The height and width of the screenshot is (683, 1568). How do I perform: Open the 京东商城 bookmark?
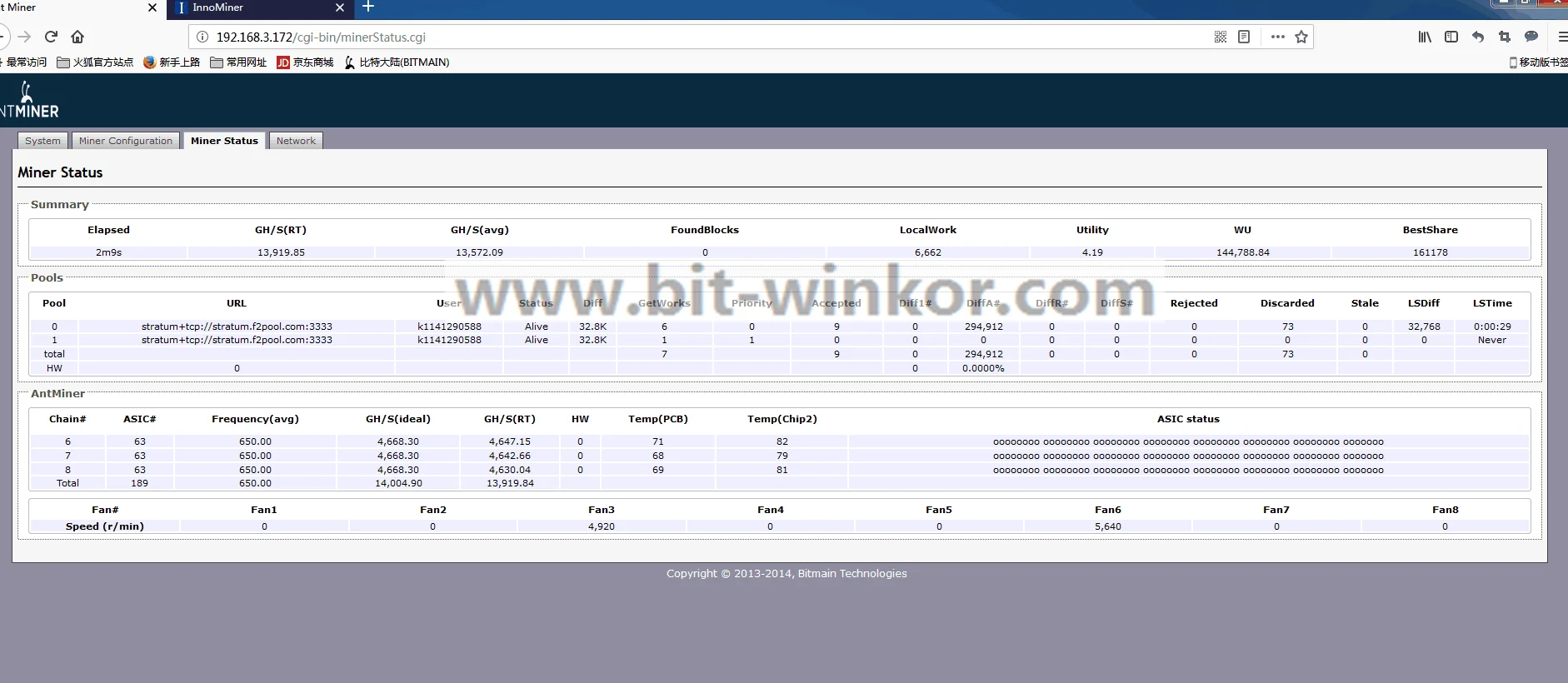pyautogui.click(x=305, y=62)
